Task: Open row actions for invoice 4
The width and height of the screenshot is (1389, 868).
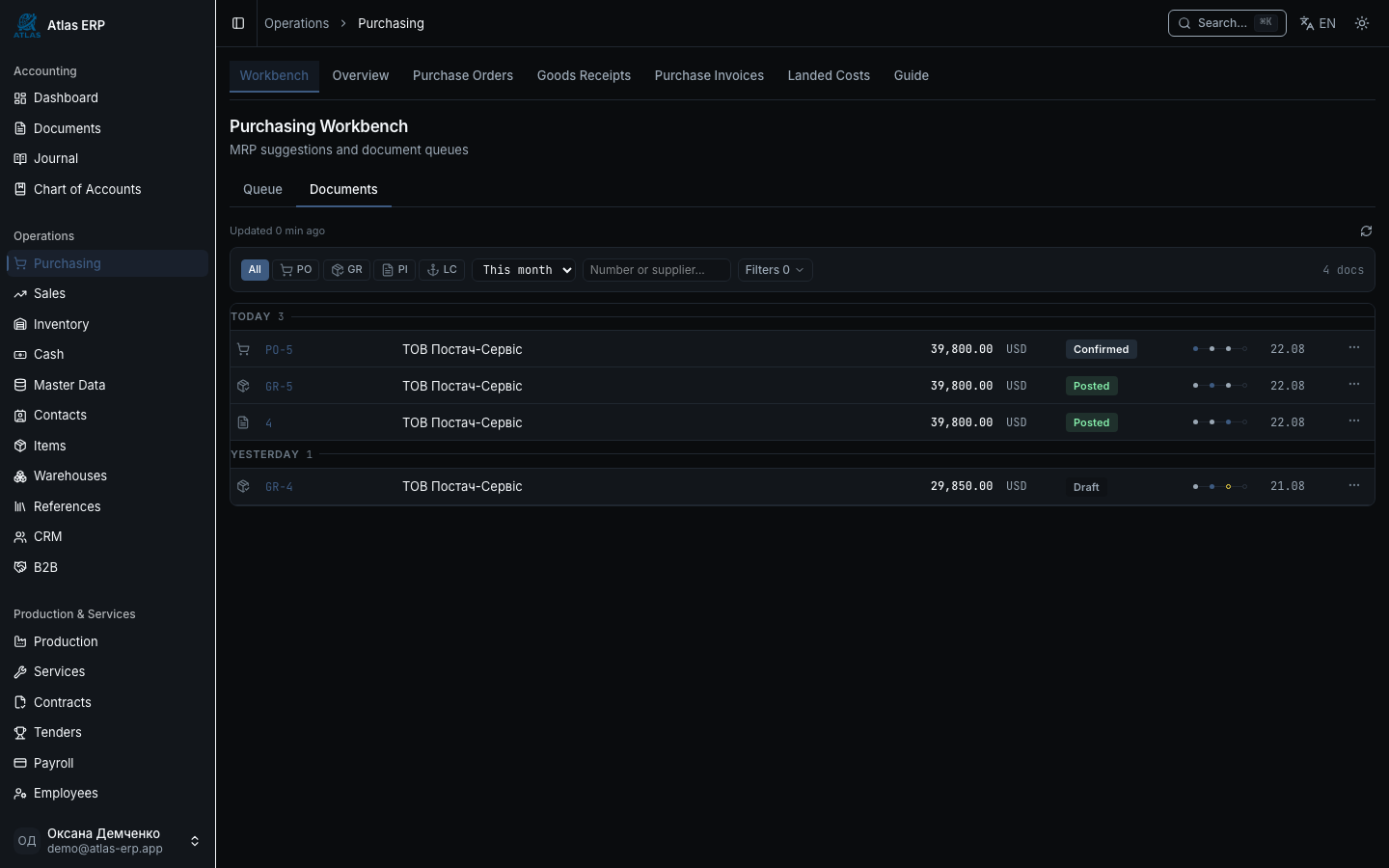Action: tap(1354, 421)
